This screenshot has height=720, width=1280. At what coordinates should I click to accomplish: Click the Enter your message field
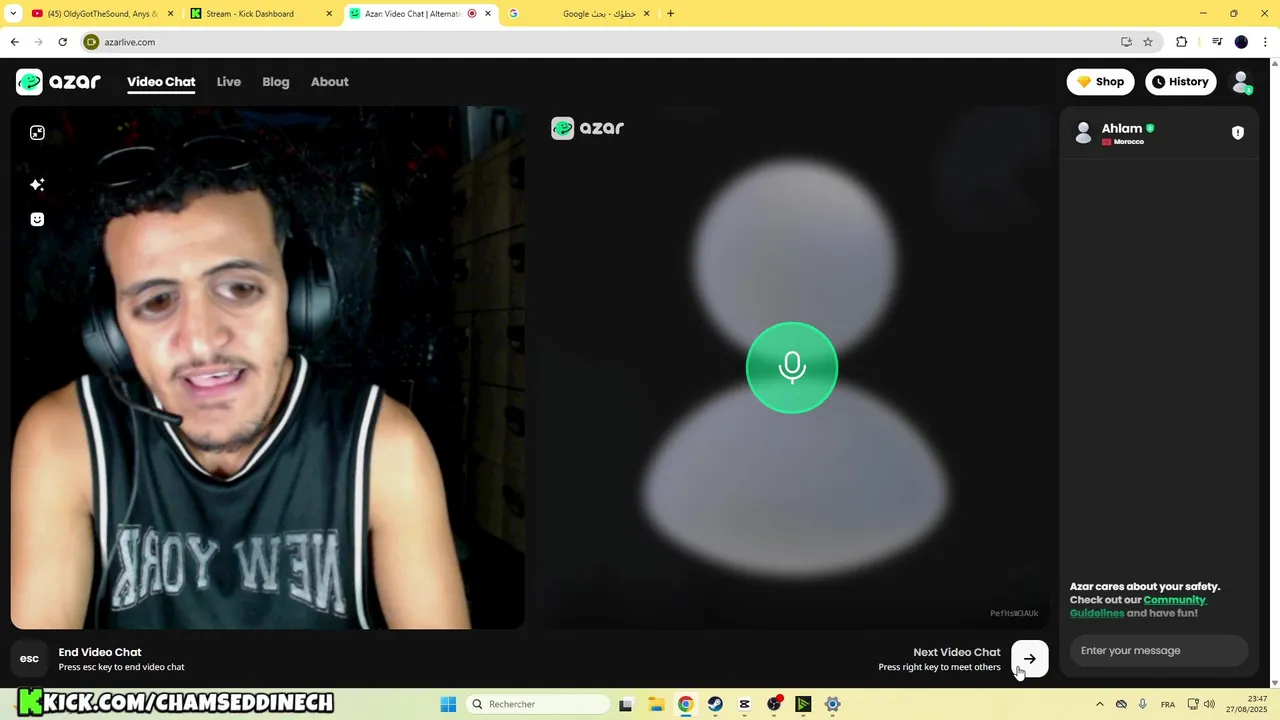[x=1159, y=651]
